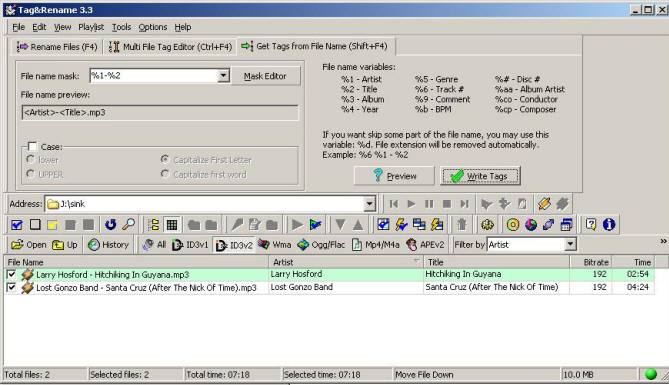This screenshot has height=385, width=669.
Task: Sort by the Artist column header
Action: (346, 262)
